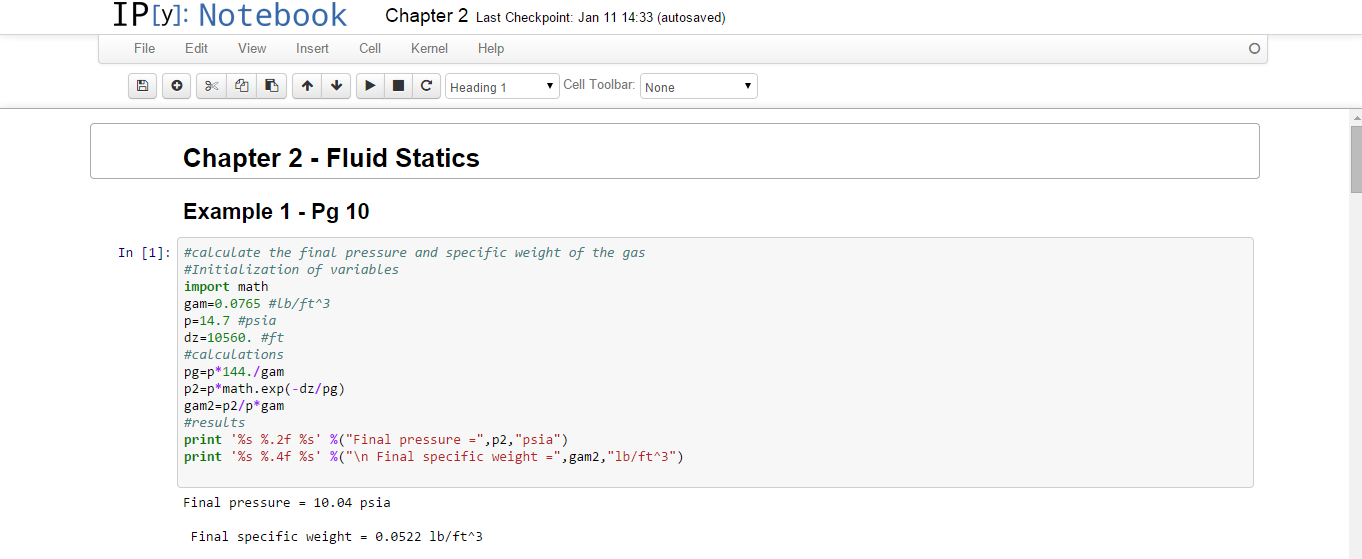Open the Cell Toolbar None dropdown
The width and height of the screenshot is (1362, 559).
pos(698,87)
